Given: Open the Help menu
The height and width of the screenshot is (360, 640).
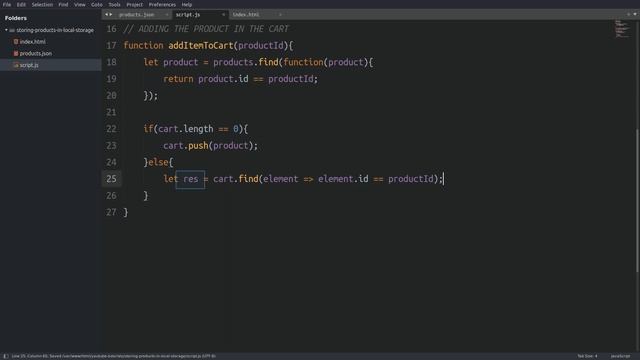Looking at the screenshot, I should (x=187, y=4).
